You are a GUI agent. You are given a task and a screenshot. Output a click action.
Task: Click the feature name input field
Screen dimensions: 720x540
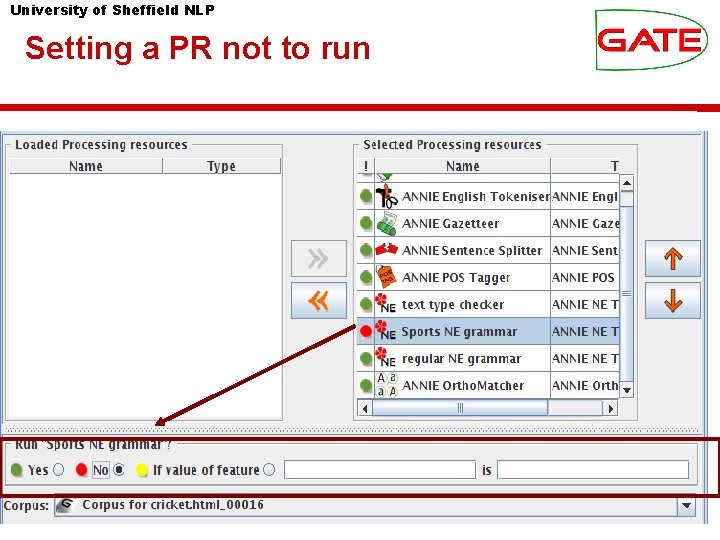pyautogui.click(x=380, y=470)
